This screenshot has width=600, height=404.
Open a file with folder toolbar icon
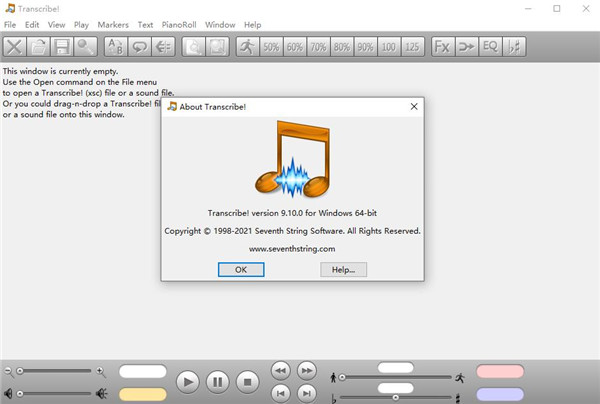(x=38, y=47)
